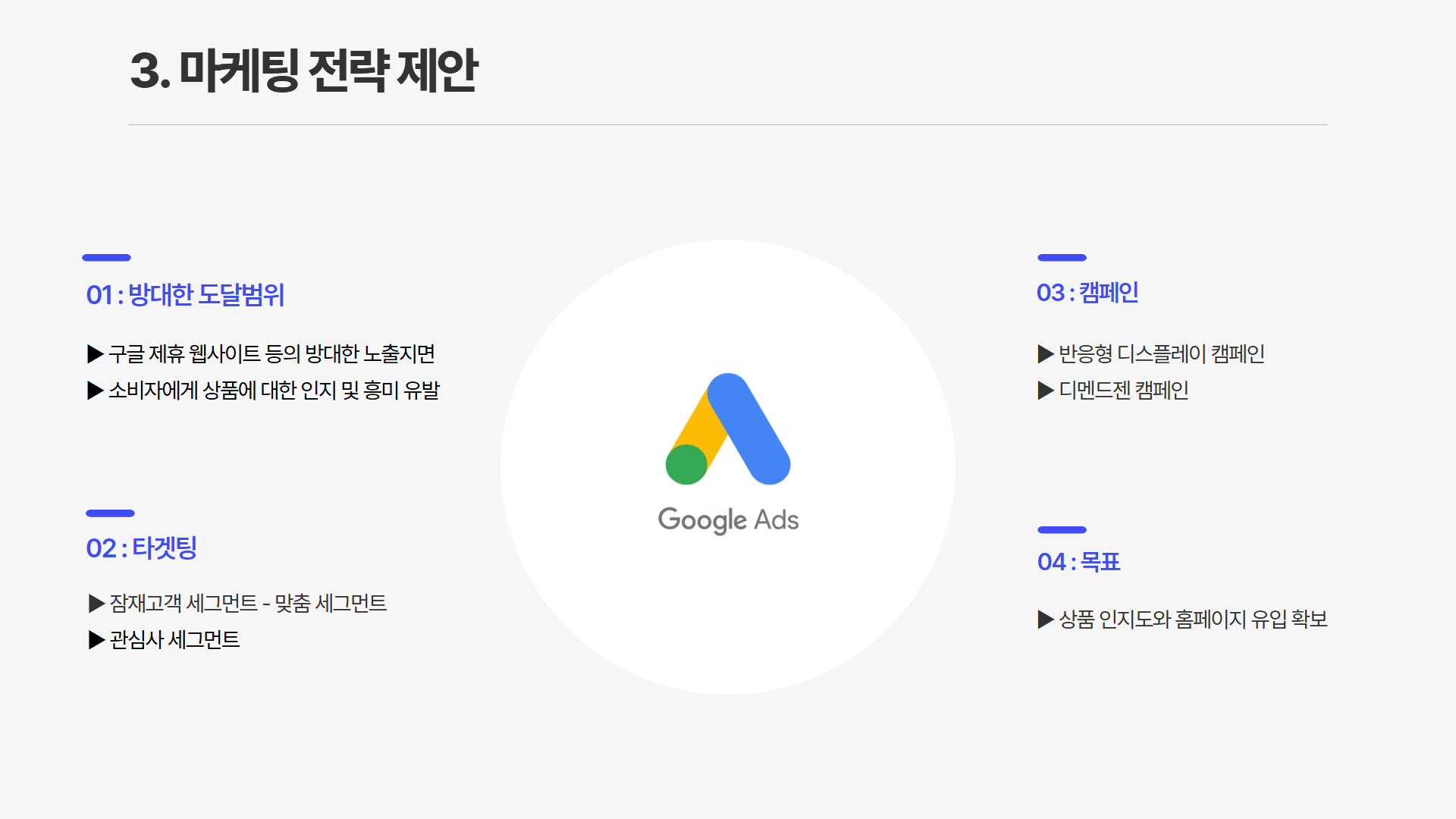Click the Google Ads triangle logo
The image size is (1456, 819).
[728, 429]
